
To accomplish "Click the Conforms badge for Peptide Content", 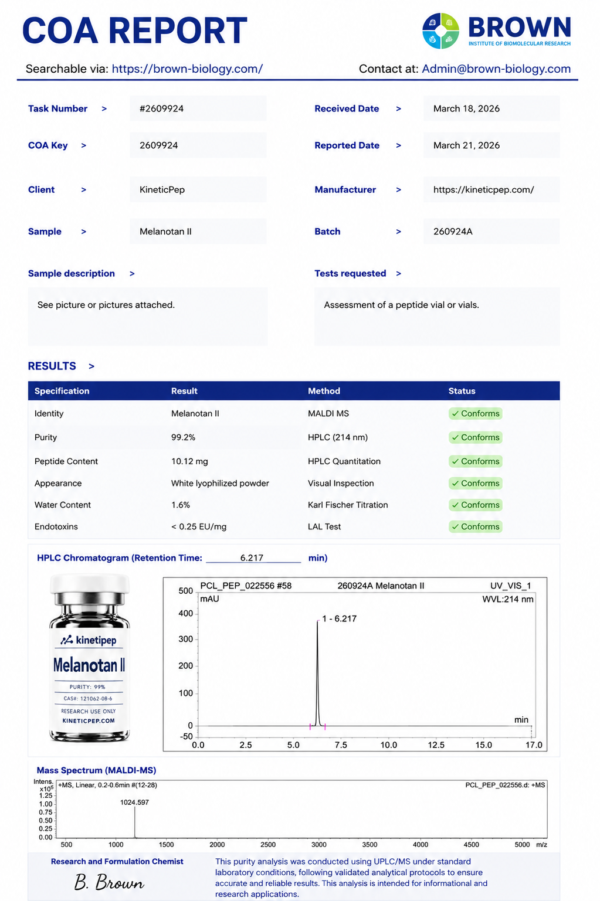I will click(475, 461).
